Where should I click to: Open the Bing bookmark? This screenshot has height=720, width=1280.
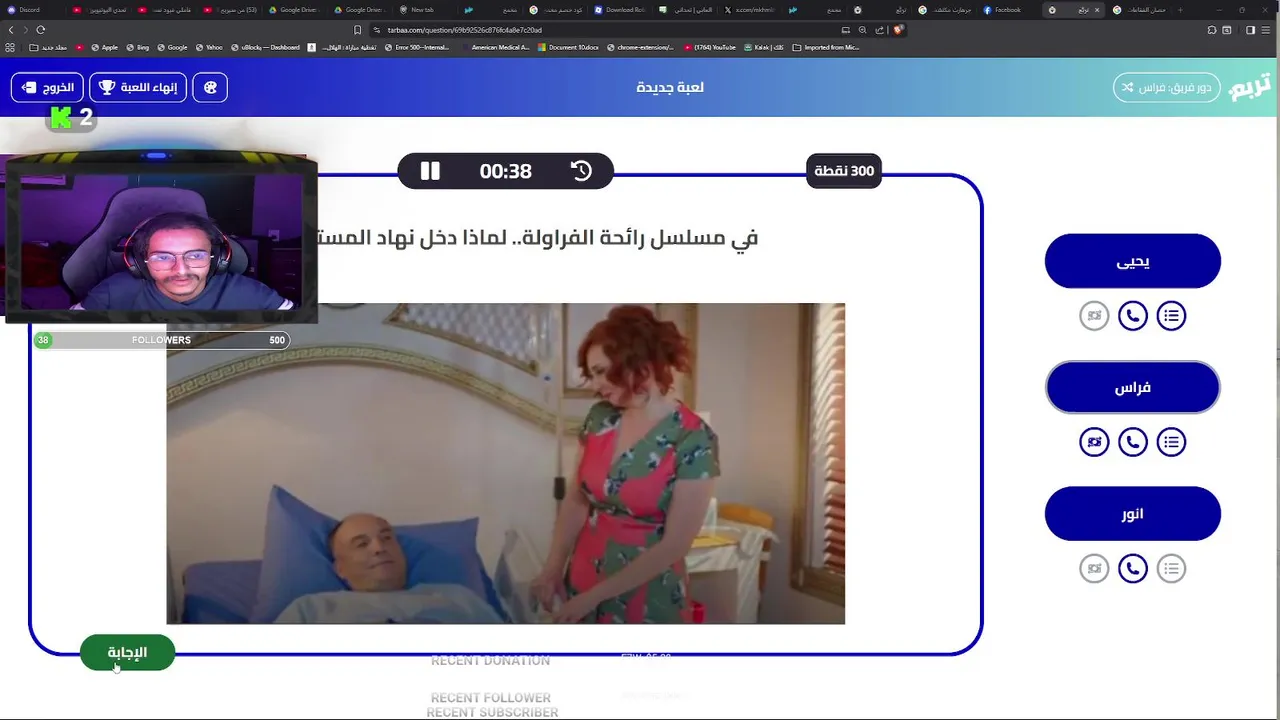point(137,47)
